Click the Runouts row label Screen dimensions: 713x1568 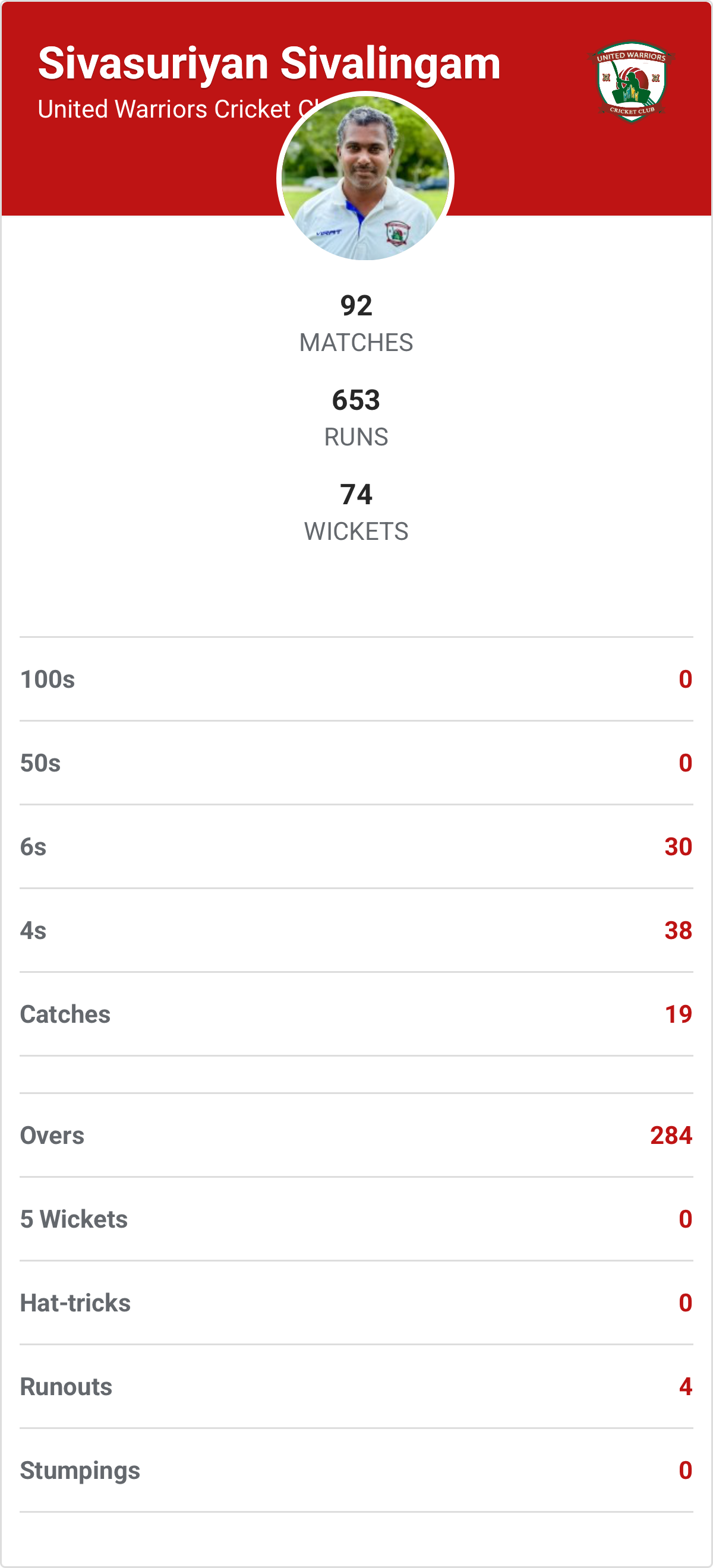67,1387
